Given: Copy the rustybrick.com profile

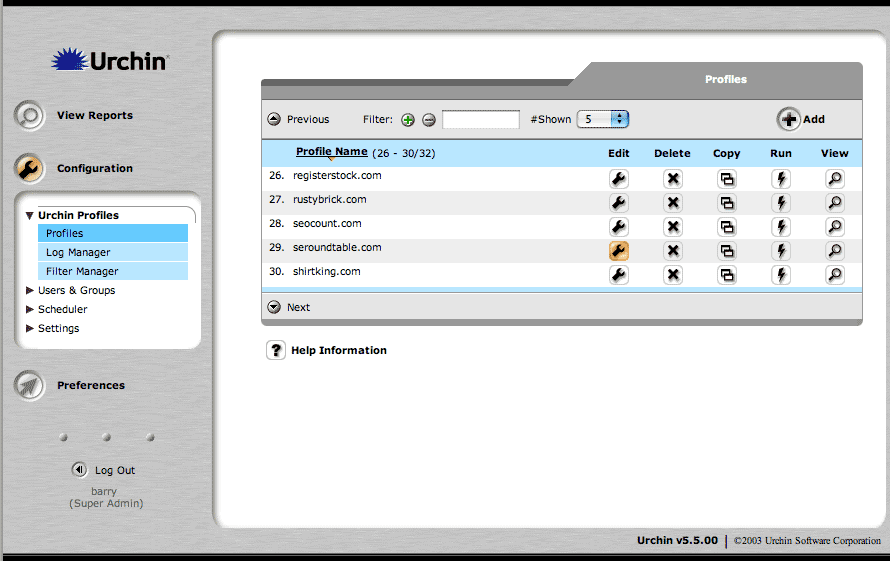Looking at the screenshot, I should pyautogui.click(x=727, y=203).
